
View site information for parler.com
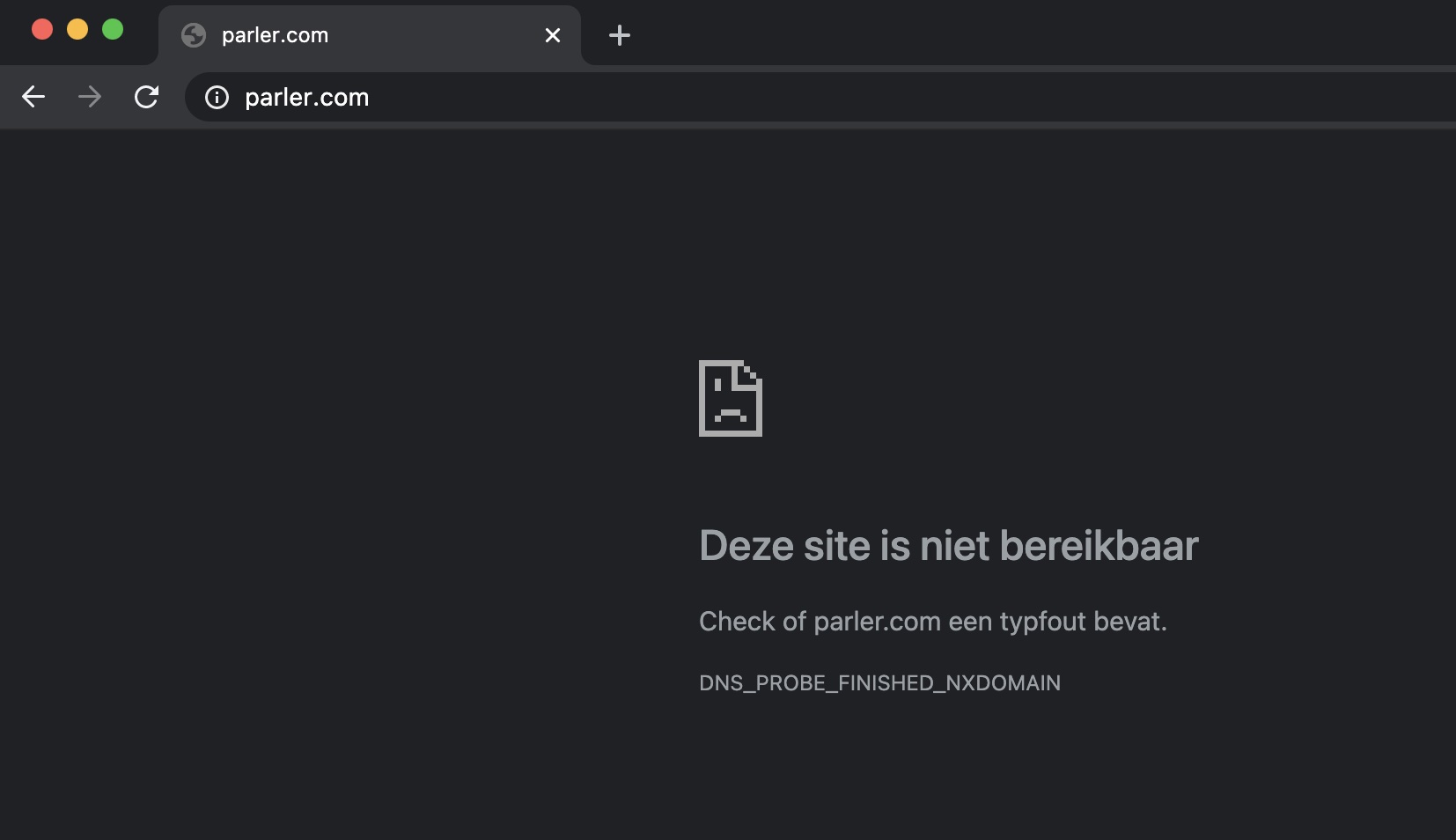point(217,97)
